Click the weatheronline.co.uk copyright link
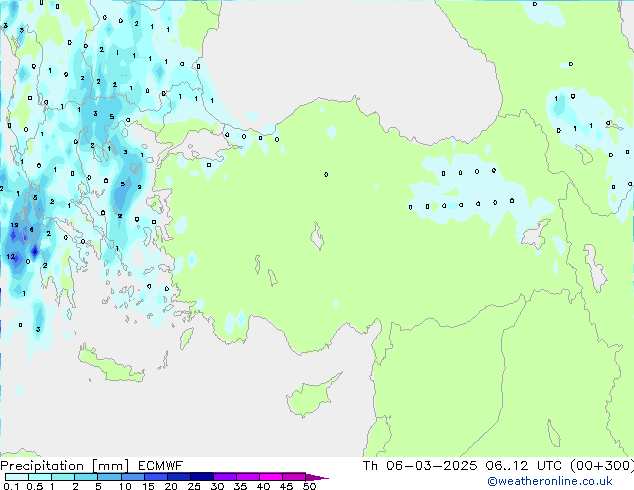 tap(550, 481)
